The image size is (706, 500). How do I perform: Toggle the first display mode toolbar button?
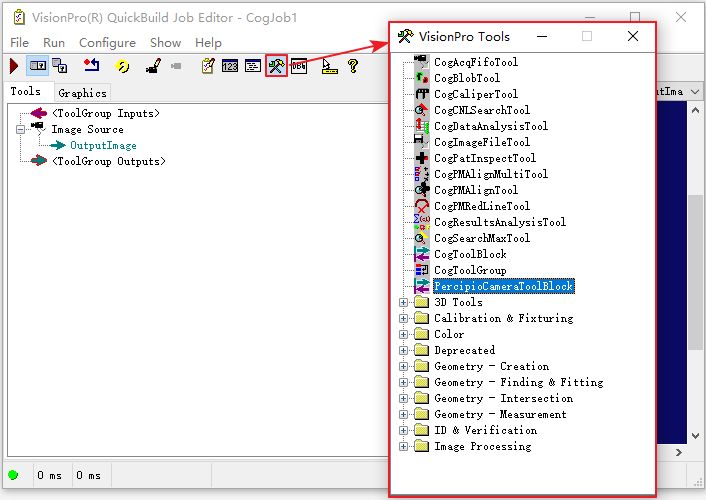pyautogui.click(x=38, y=66)
